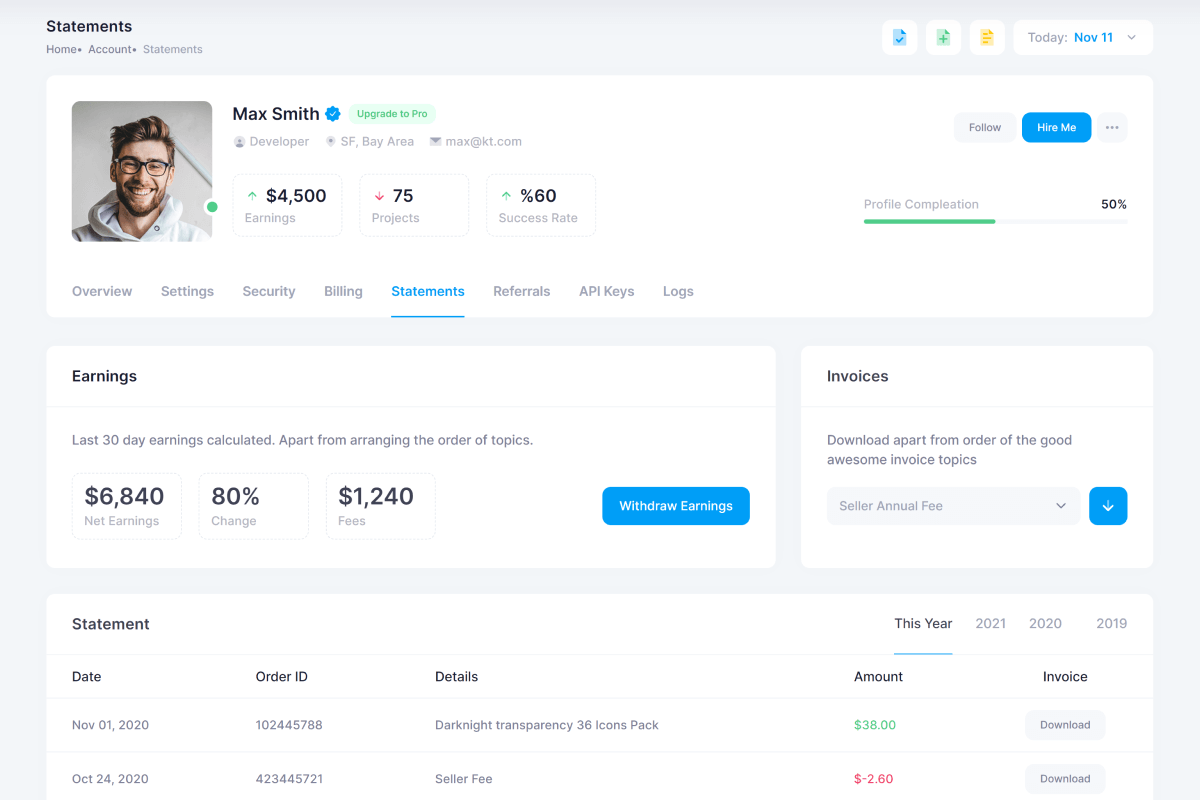Click the blue document check icon
Image resolution: width=1200 pixels, height=800 pixels.
click(899, 38)
